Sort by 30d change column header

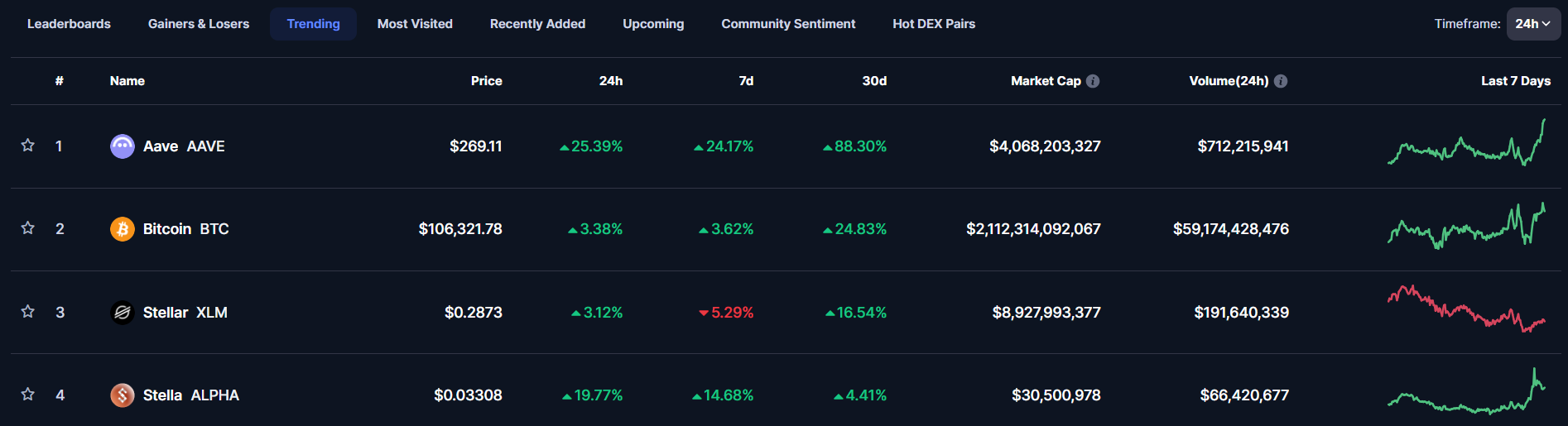[x=874, y=81]
